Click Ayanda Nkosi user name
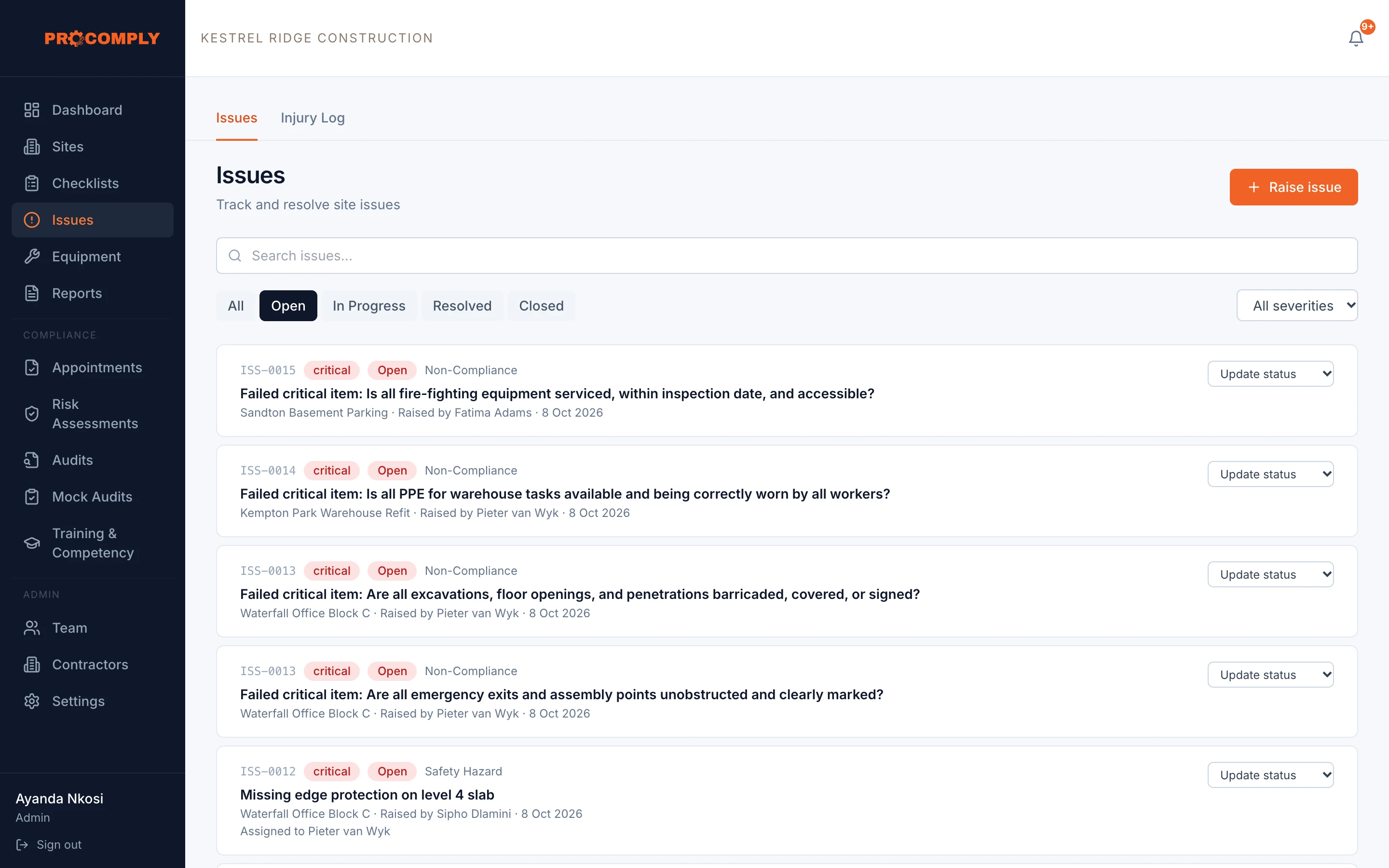Screen dimensions: 1389x868 (60, 799)
